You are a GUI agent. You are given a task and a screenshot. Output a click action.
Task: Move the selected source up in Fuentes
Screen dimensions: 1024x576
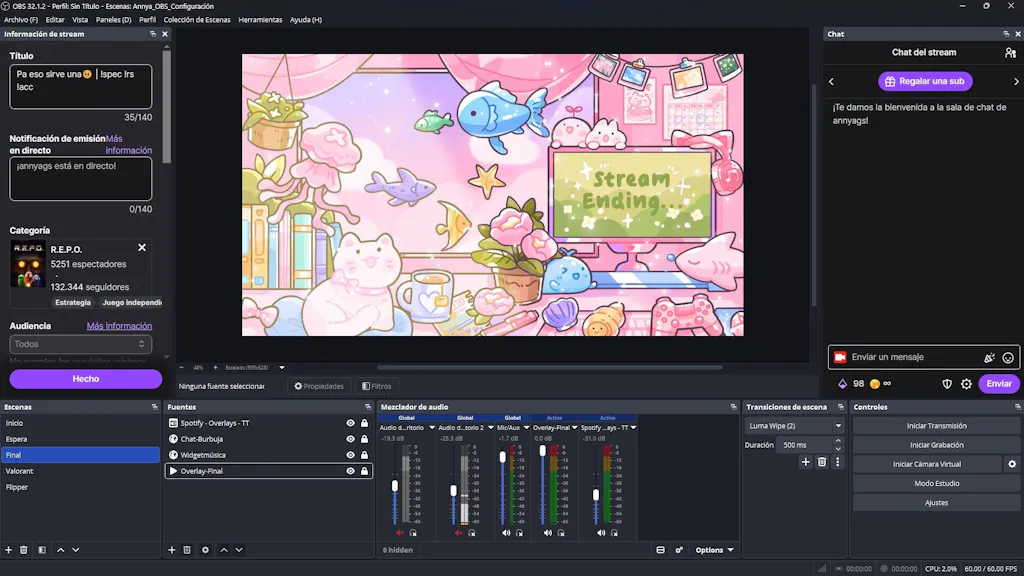[x=224, y=550]
